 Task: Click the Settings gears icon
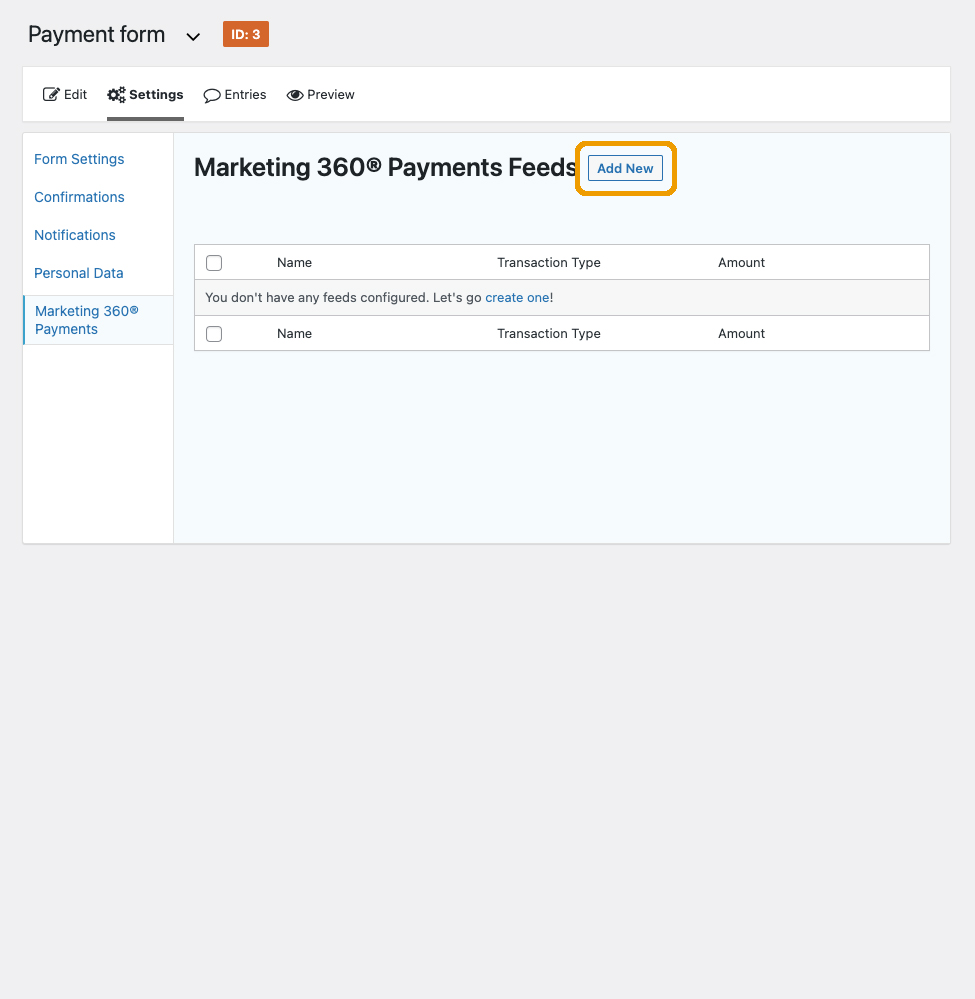click(x=116, y=95)
